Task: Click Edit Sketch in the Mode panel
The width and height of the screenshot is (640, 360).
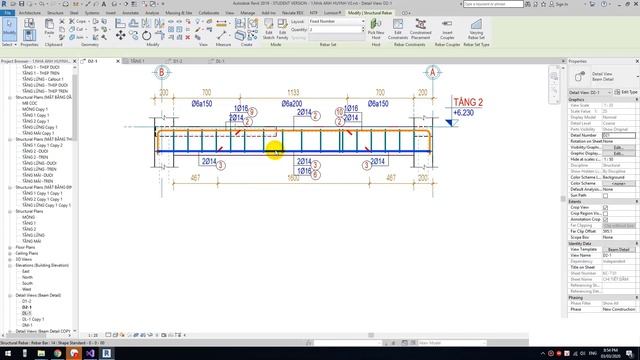Action: (269, 29)
